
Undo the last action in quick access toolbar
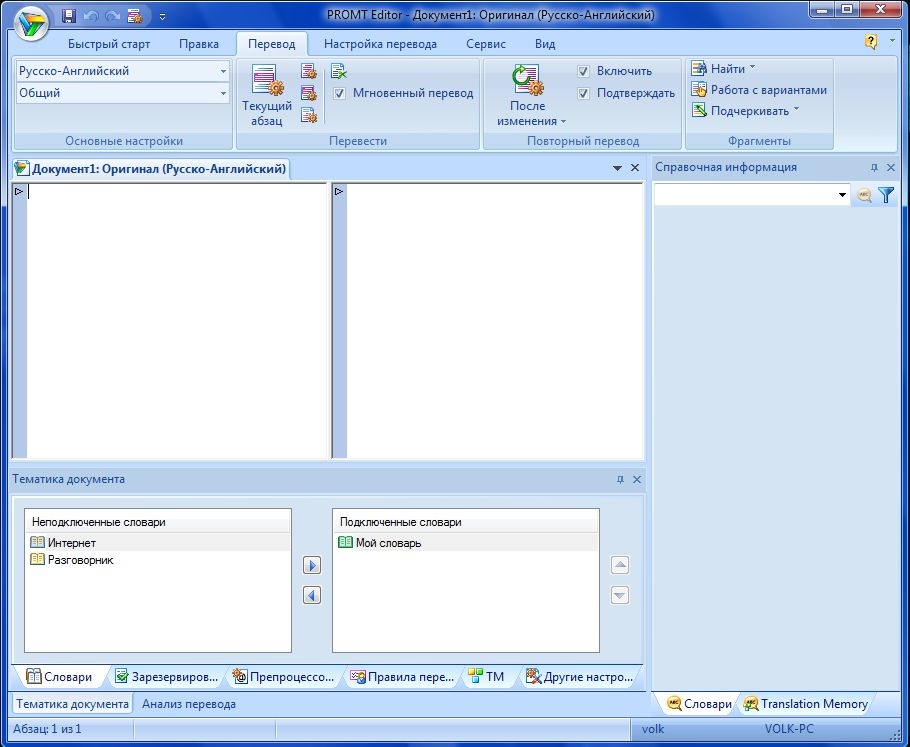(91, 16)
